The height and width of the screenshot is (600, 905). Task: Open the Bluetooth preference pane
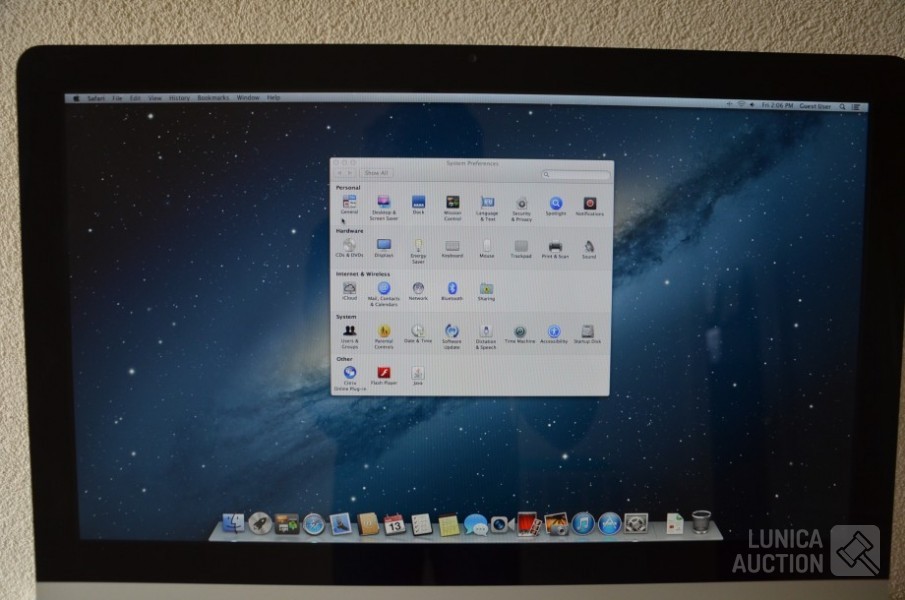point(452,291)
